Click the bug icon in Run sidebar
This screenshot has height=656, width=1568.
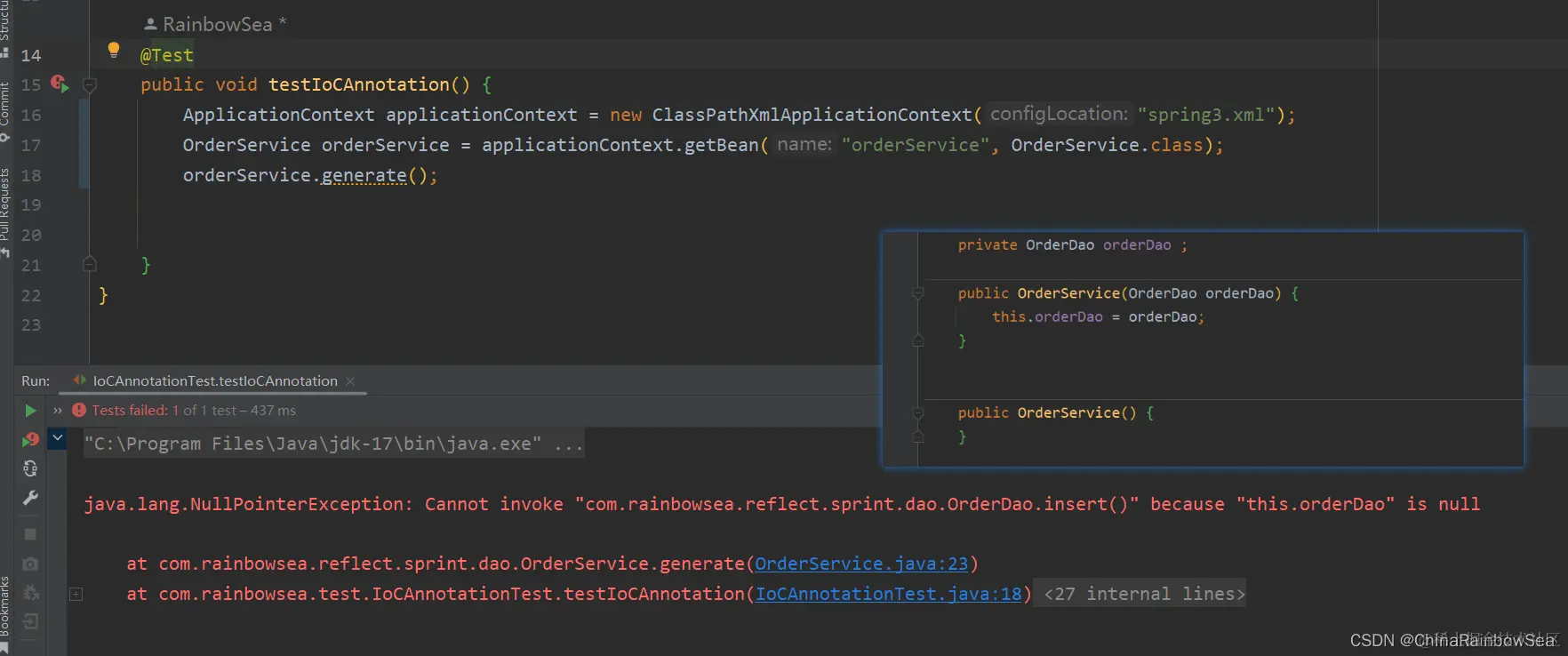click(30, 592)
